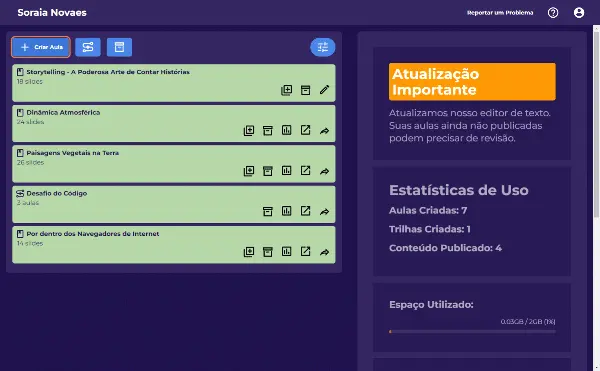Open Paisagens Vegetais na Terra externally

click(x=305, y=171)
